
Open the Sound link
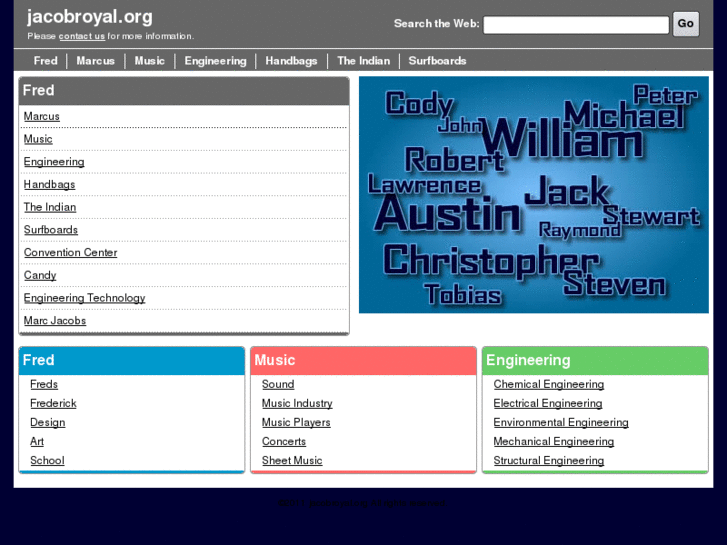278,385
